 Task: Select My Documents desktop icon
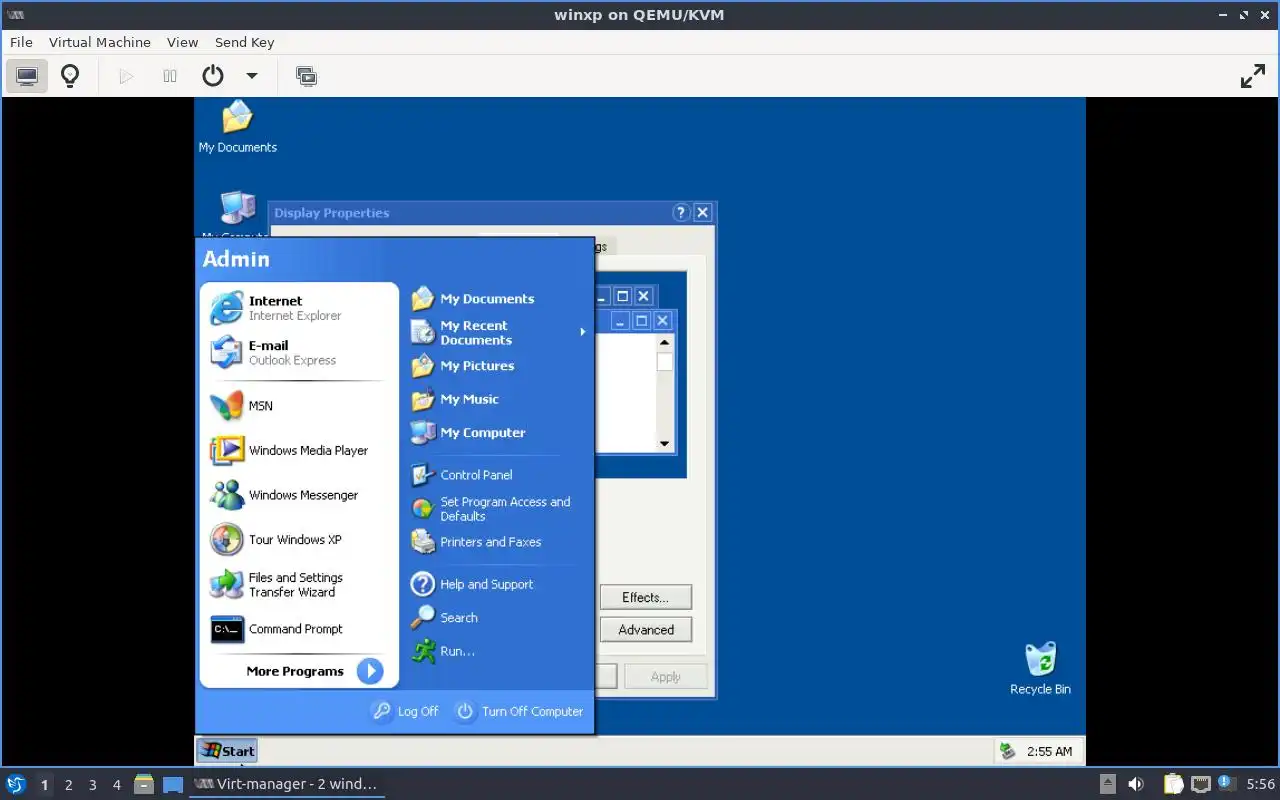click(237, 127)
